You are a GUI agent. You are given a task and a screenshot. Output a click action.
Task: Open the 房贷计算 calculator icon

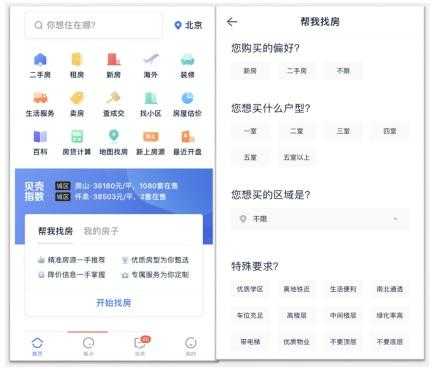coord(77,137)
